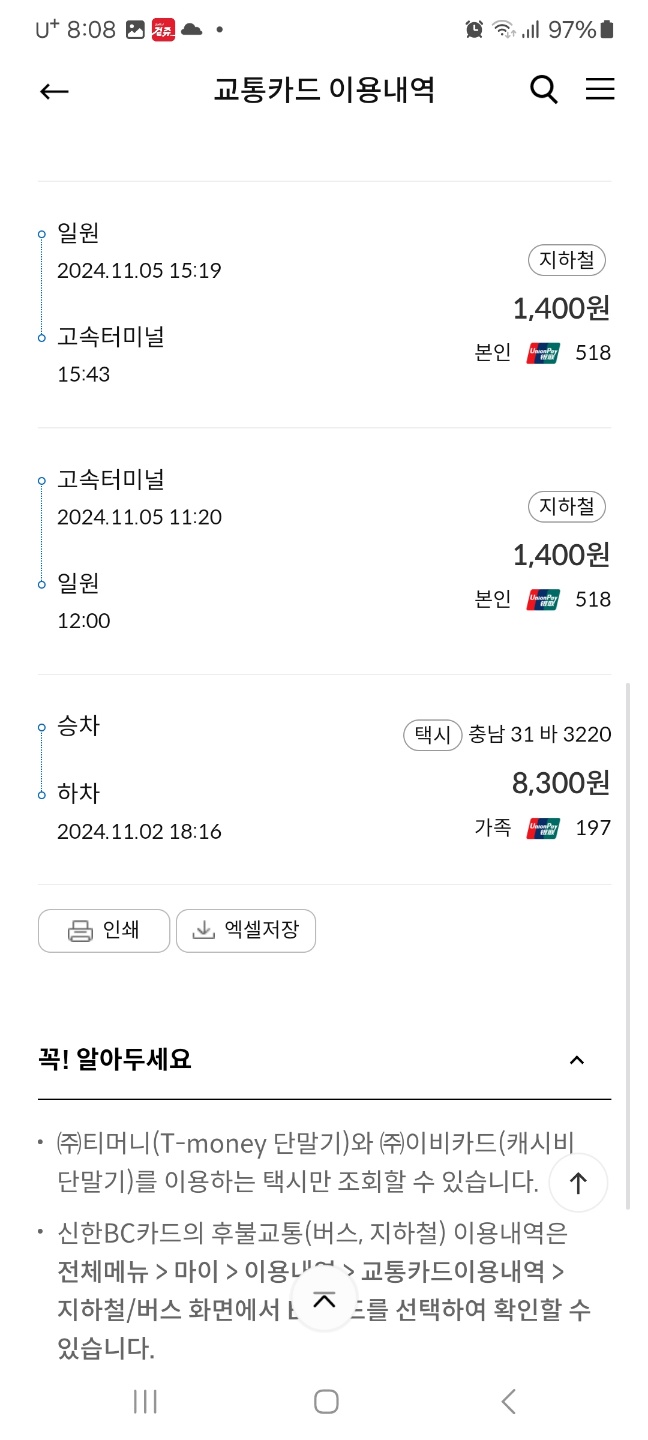Tap the scroll-to-top arrow button

578,1183
